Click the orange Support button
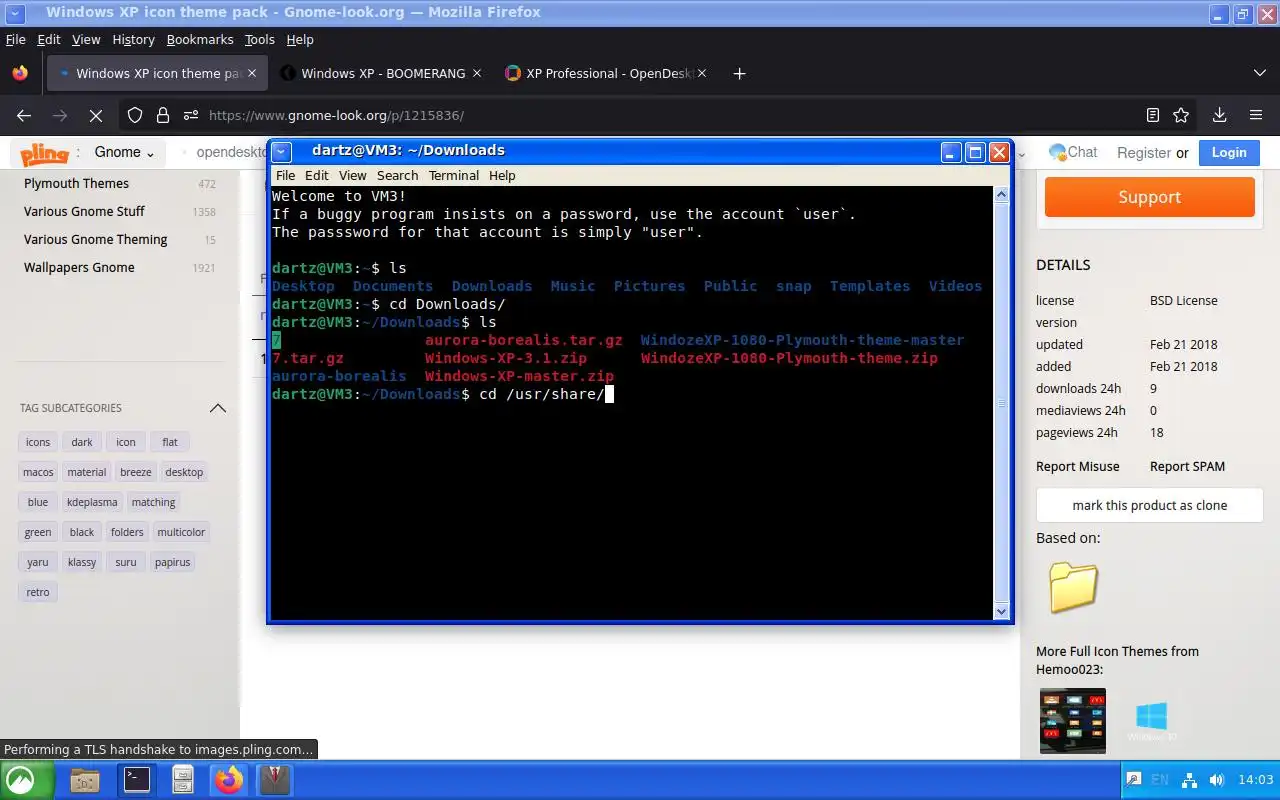Viewport: 1280px width, 800px height. (x=1149, y=197)
